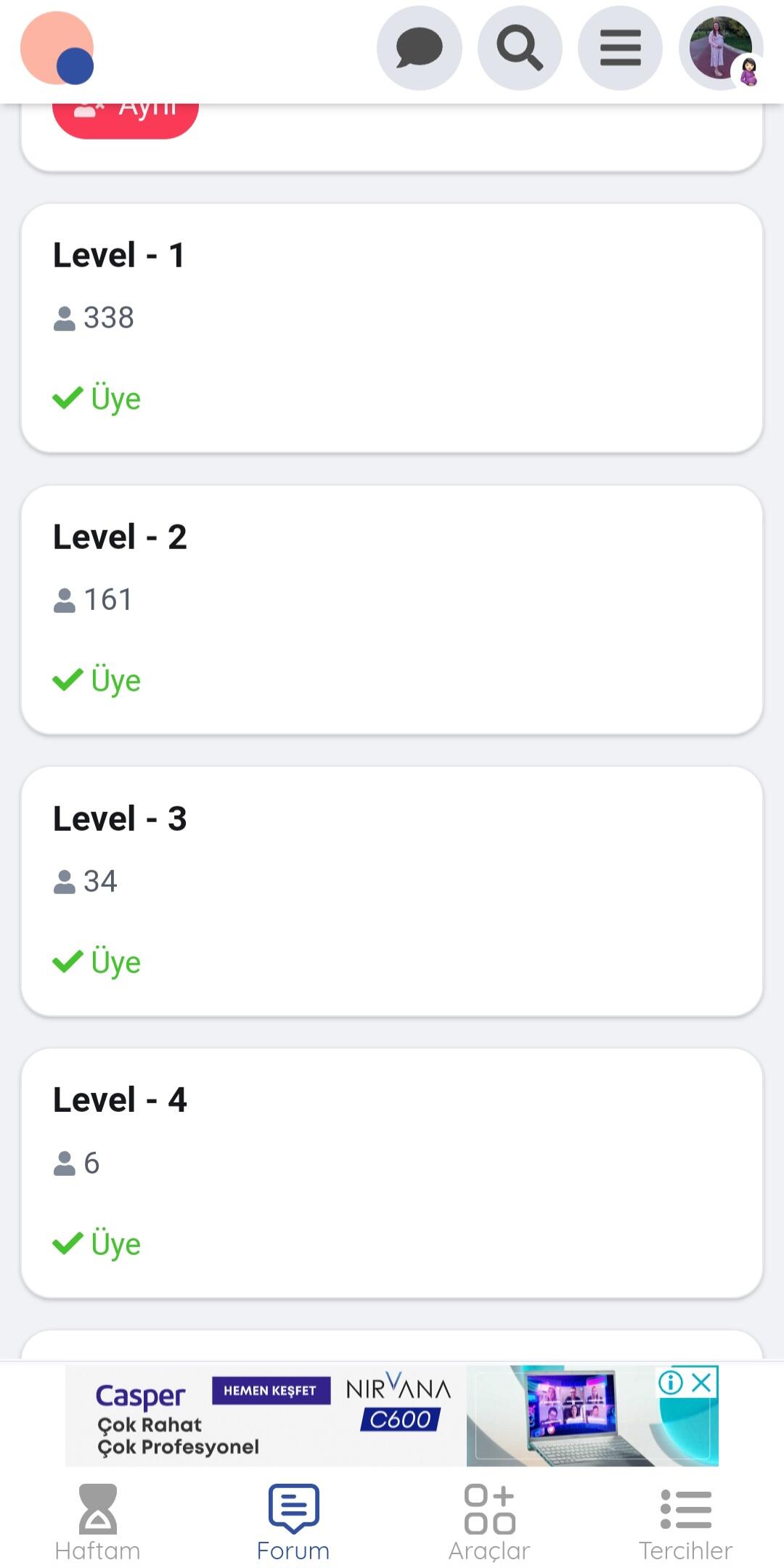
Task: Open the profile avatar picture
Action: pyautogui.click(x=720, y=49)
